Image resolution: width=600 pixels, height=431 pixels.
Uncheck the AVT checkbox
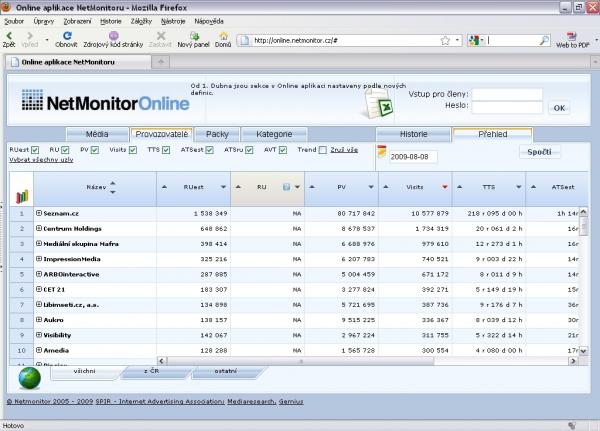283,150
